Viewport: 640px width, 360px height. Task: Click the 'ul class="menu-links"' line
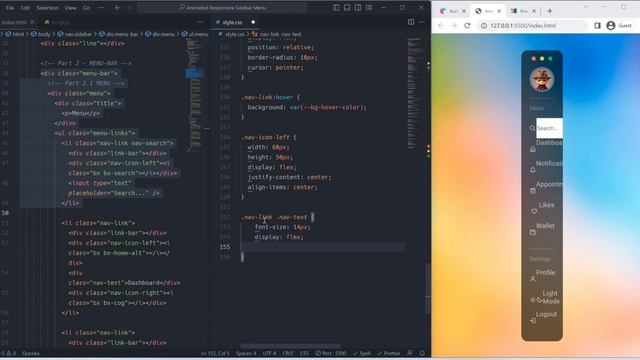[95, 133]
